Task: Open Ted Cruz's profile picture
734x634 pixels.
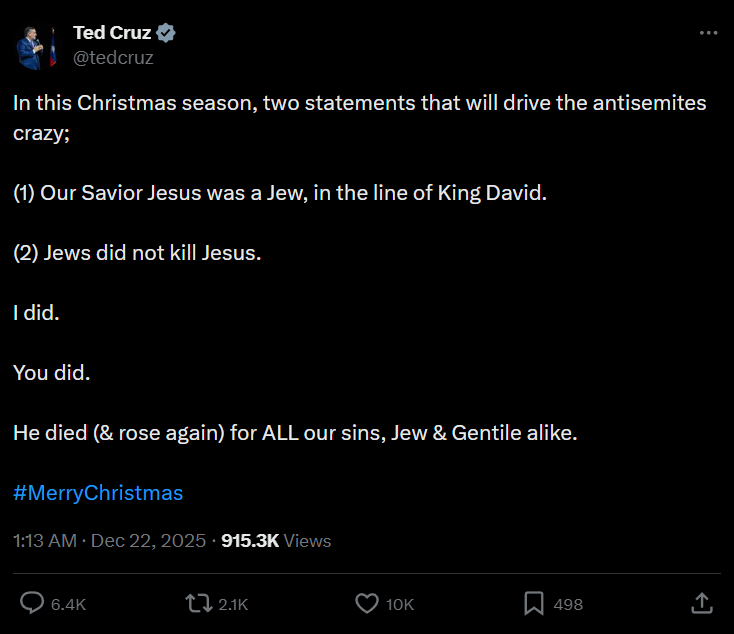Action: click(36, 46)
